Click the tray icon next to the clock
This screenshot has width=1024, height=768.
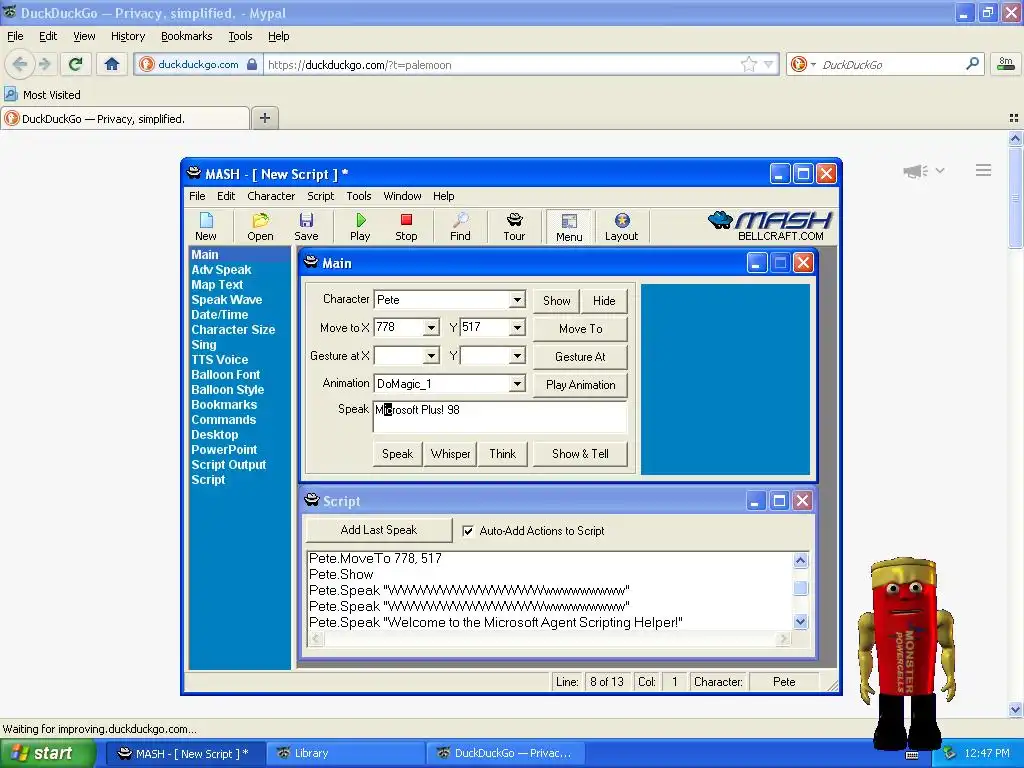click(x=950, y=753)
